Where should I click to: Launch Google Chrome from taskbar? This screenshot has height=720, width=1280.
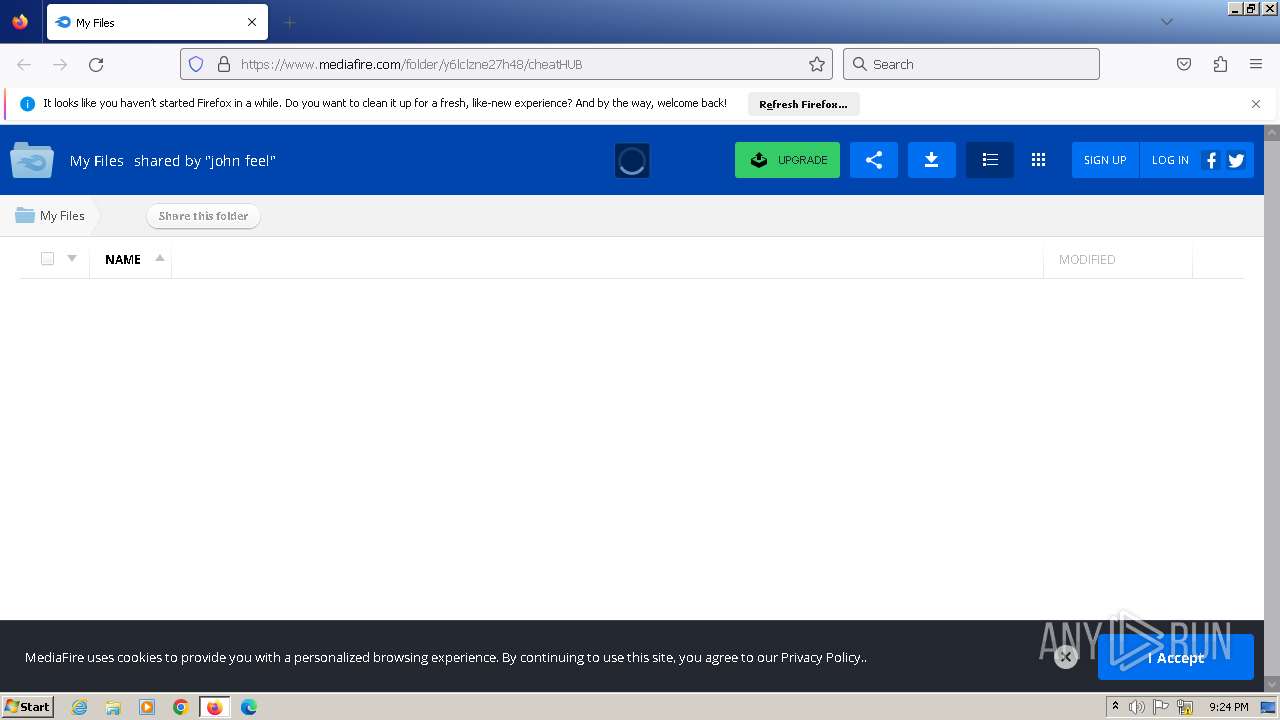(x=181, y=707)
